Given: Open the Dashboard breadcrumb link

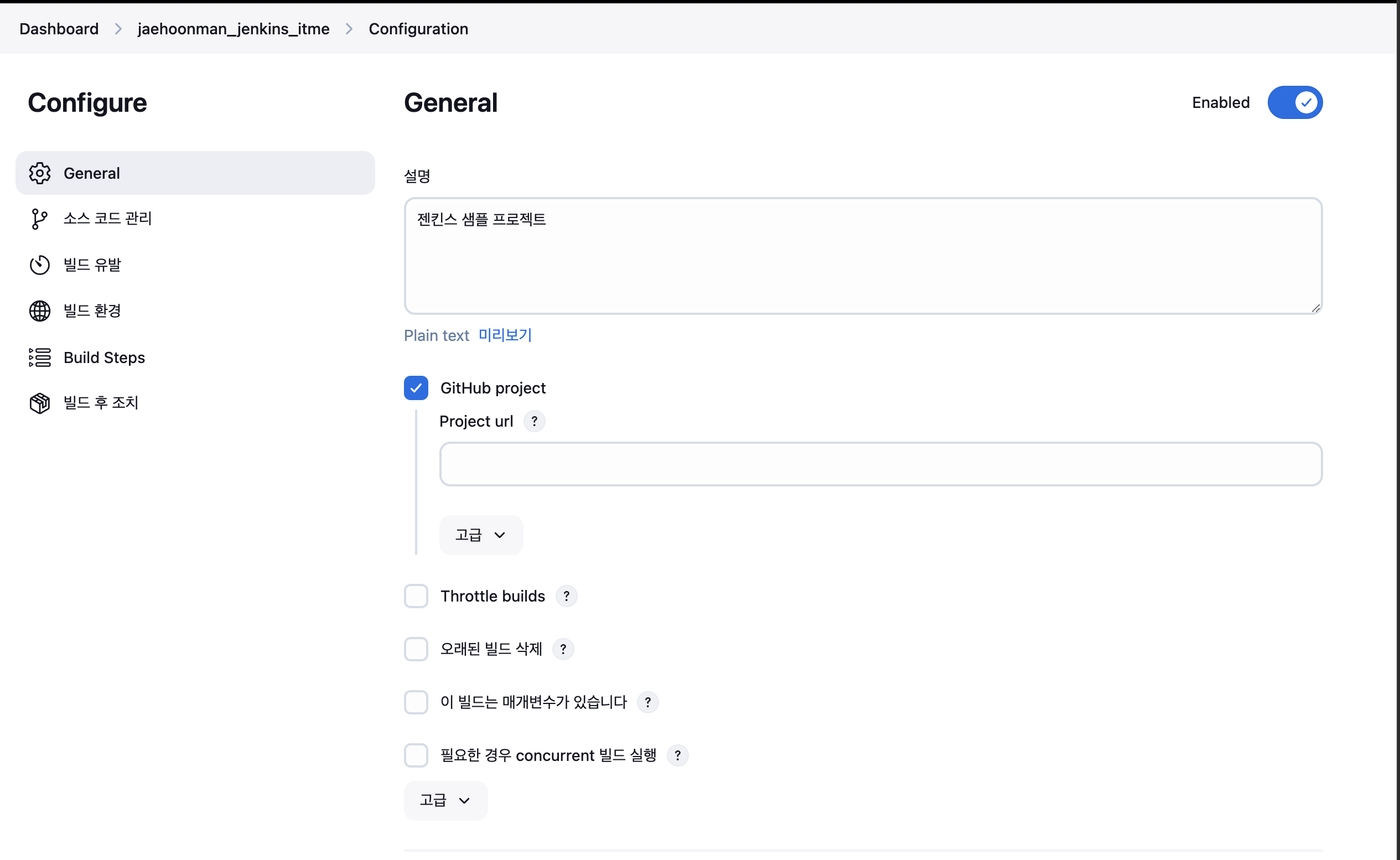Looking at the screenshot, I should point(59,28).
